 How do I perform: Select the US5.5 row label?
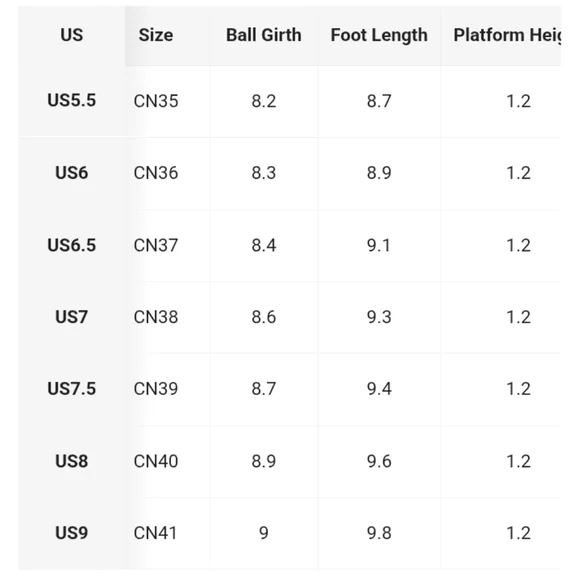[x=72, y=100]
